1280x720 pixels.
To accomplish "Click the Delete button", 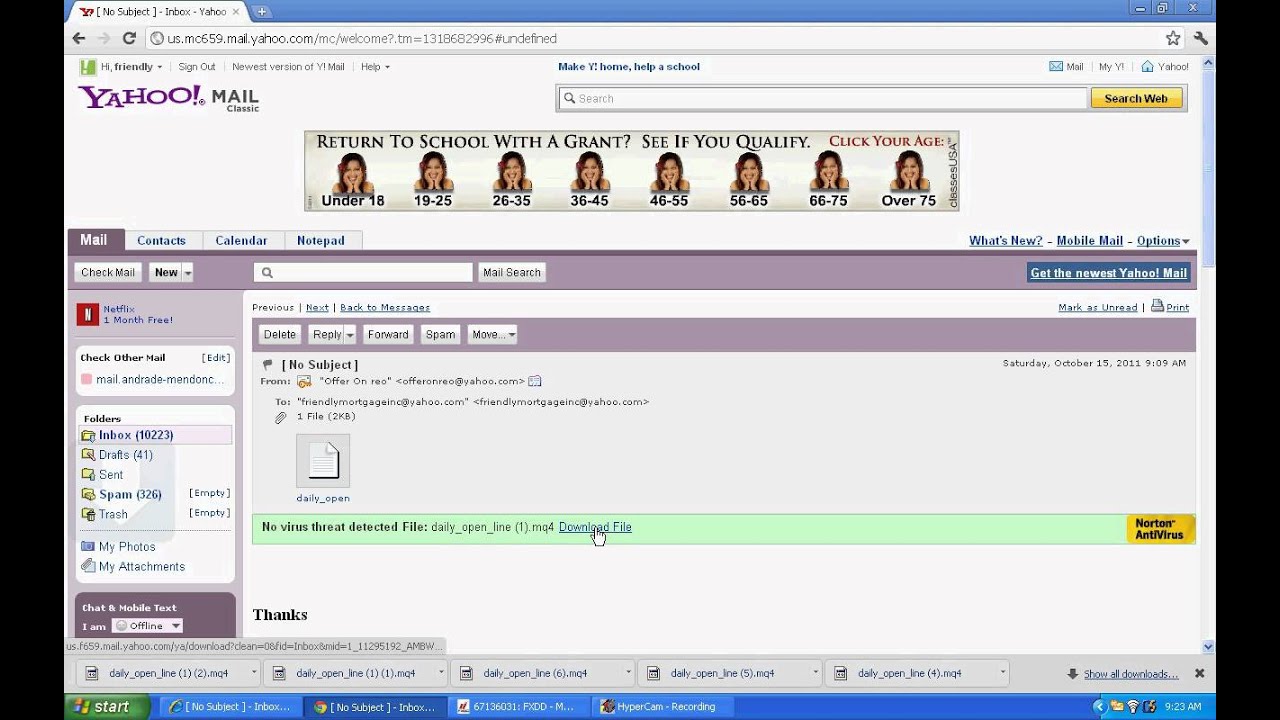I will (x=280, y=335).
